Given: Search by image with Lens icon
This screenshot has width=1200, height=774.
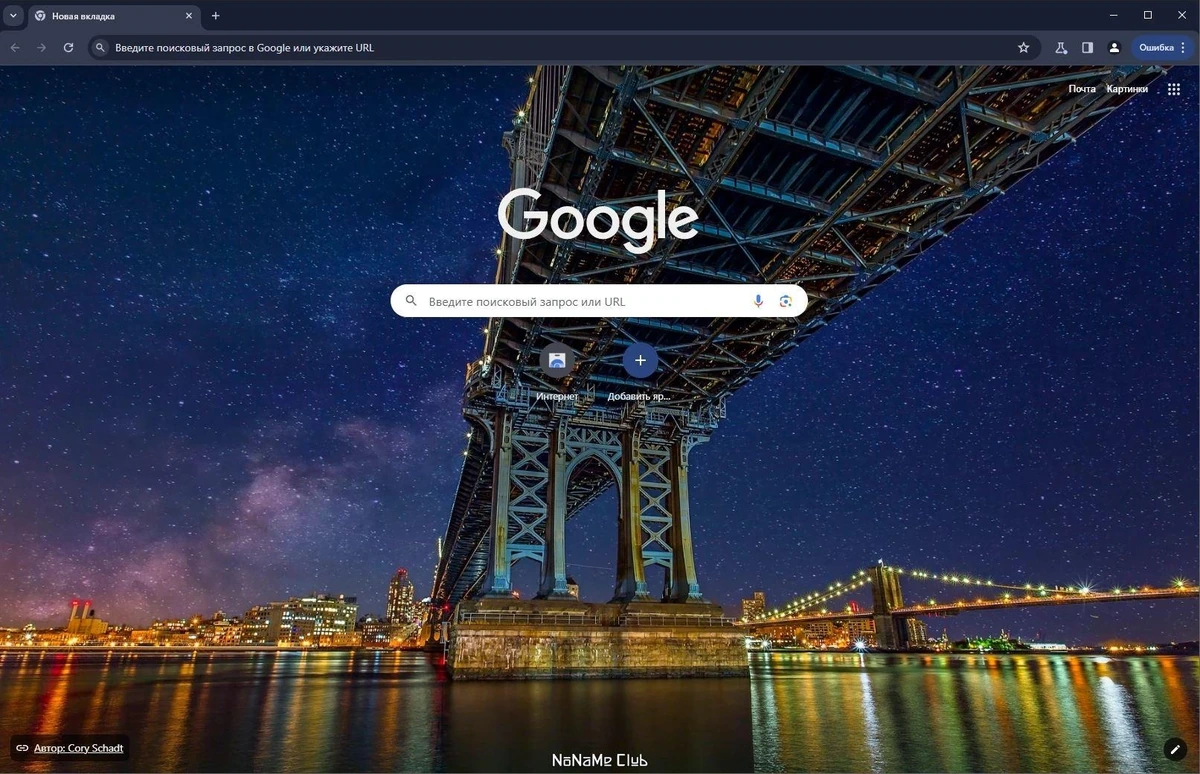Looking at the screenshot, I should click(x=786, y=301).
